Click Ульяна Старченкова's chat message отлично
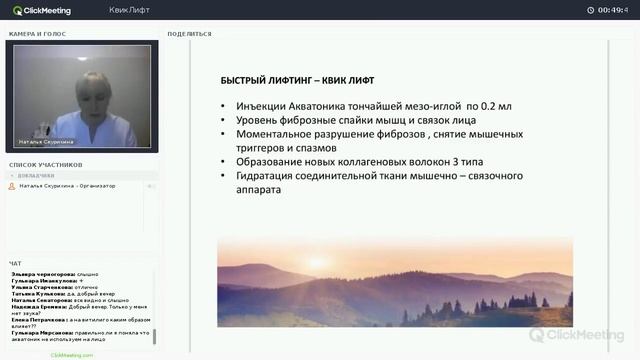 [x=55, y=287]
